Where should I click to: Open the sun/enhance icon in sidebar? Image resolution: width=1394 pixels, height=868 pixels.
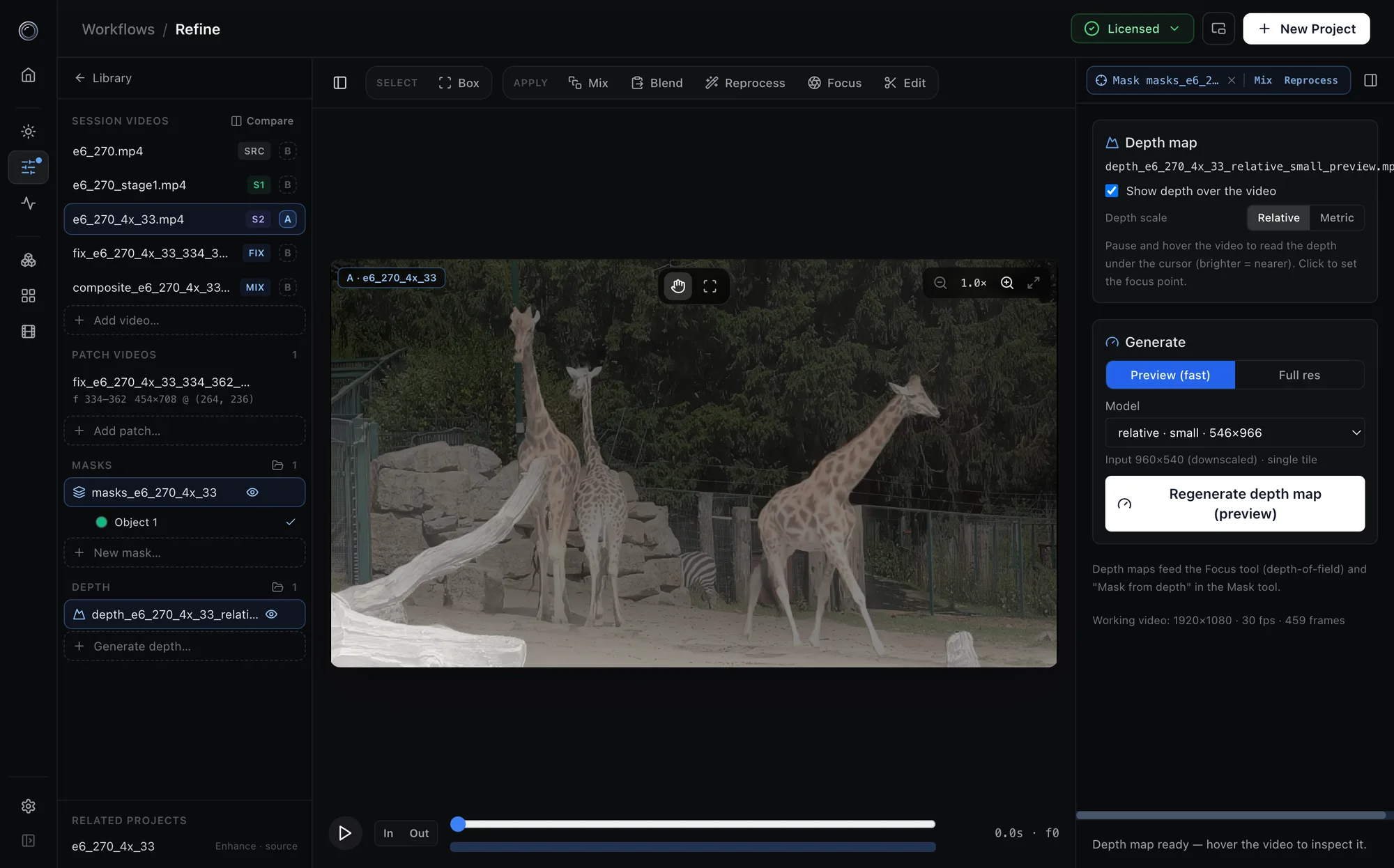(x=28, y=131)
